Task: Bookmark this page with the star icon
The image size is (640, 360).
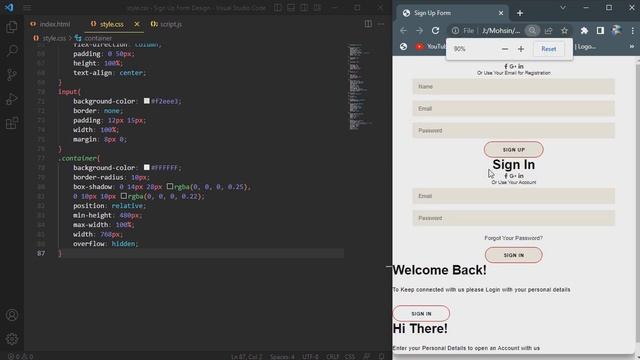Action: [x=564, y=31]
